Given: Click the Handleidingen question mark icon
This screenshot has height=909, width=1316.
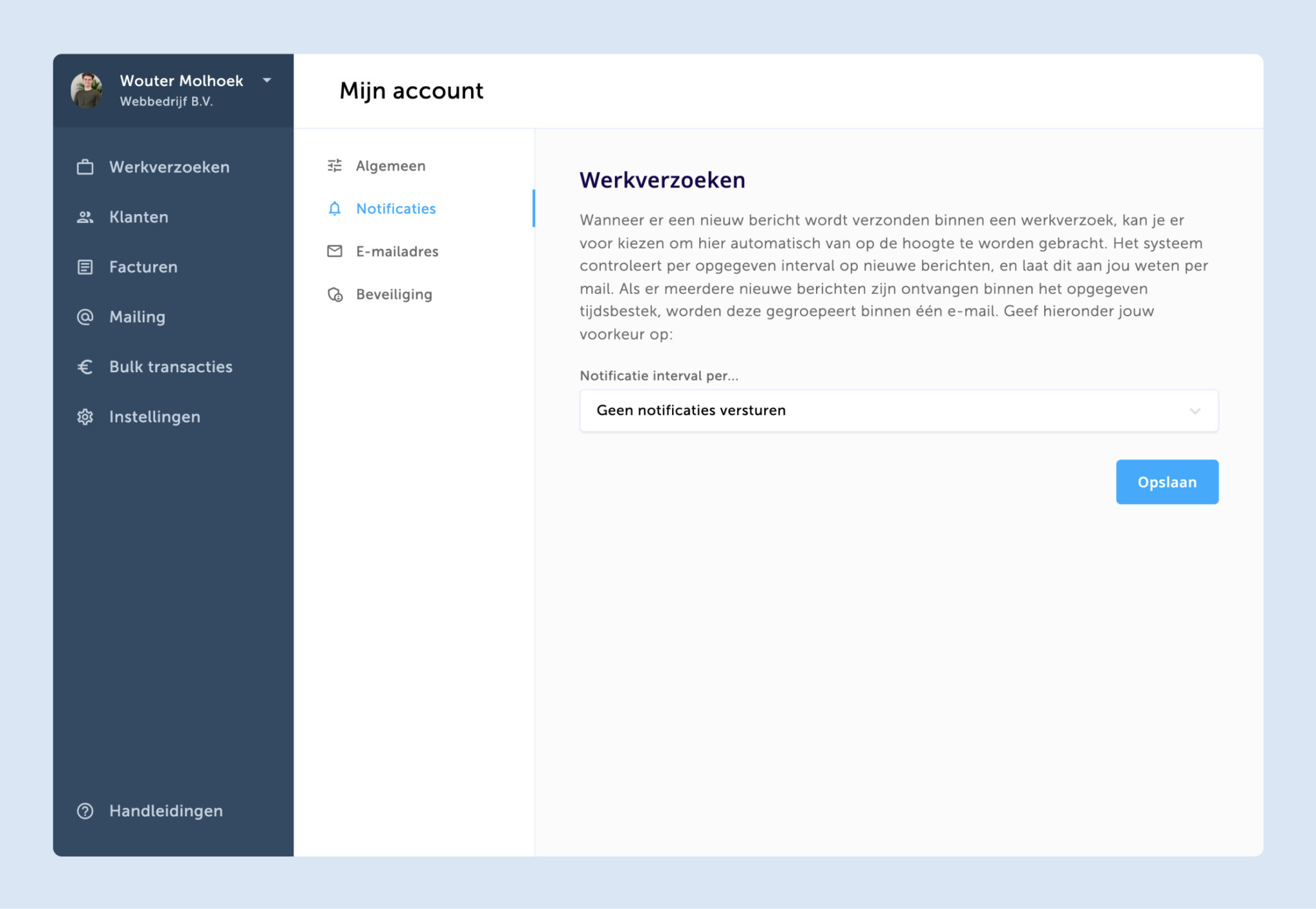Looking at the screenshot, I should coord(85,811).
